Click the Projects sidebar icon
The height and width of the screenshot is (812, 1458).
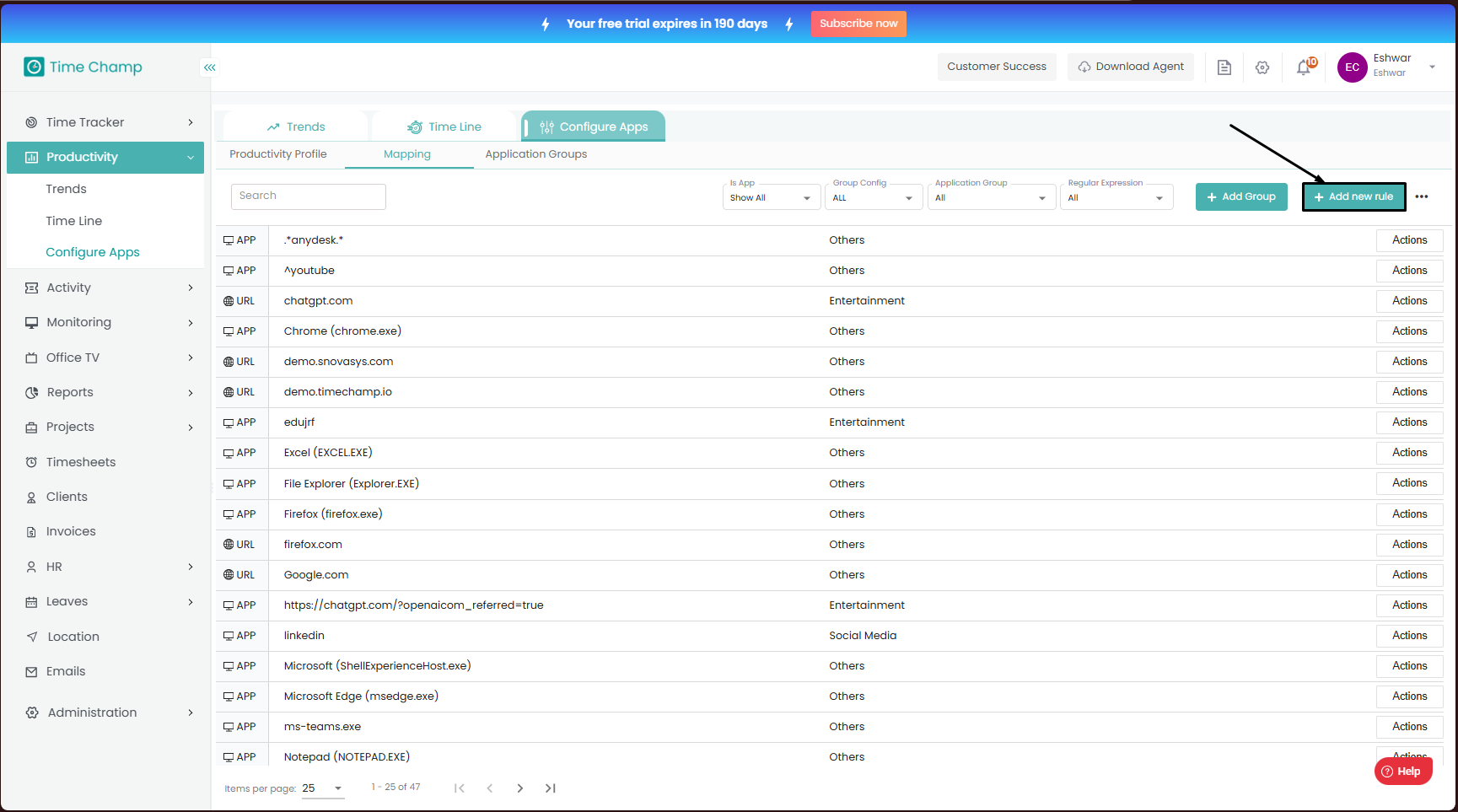pos(31,427)
